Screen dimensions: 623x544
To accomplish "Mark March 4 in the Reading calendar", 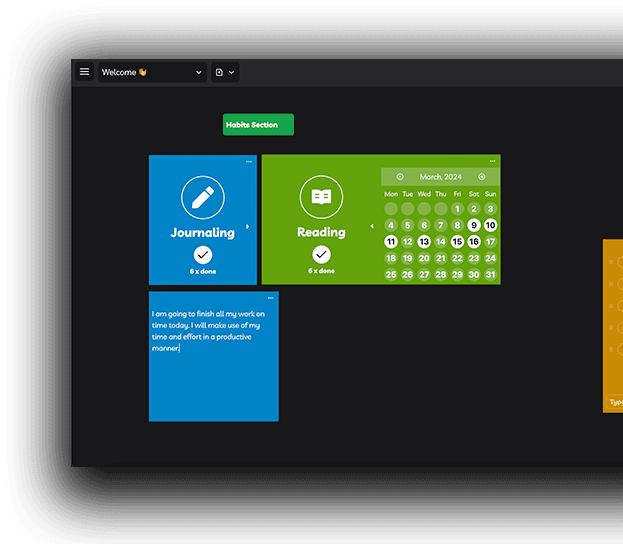I will click(x=391, y=225).
